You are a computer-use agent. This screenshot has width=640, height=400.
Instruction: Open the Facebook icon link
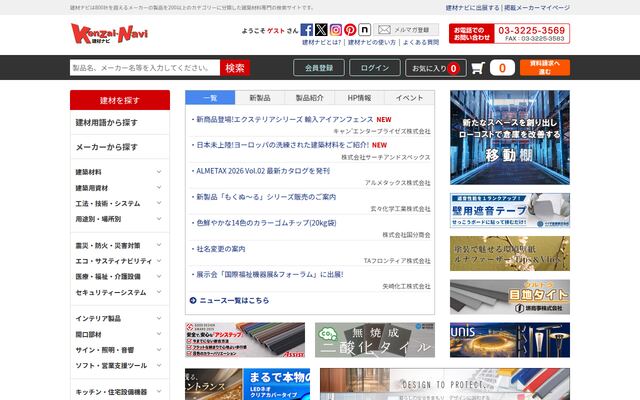point(307,30)
